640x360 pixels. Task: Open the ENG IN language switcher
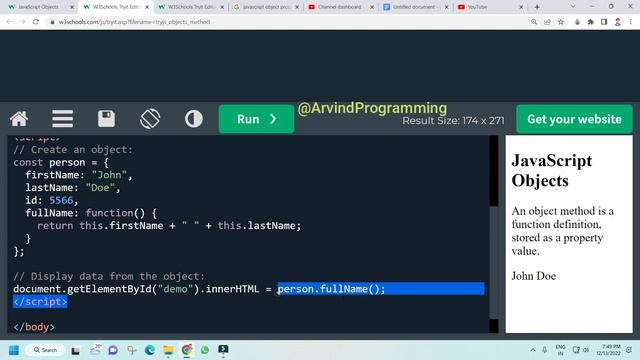560,350
